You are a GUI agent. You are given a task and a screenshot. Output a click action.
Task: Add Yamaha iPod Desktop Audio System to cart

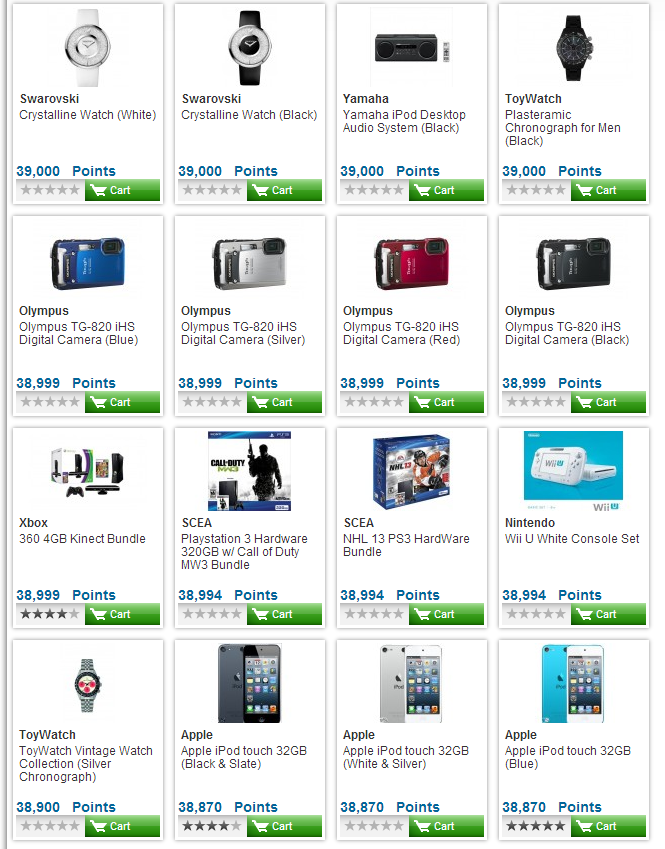point(446,190)
